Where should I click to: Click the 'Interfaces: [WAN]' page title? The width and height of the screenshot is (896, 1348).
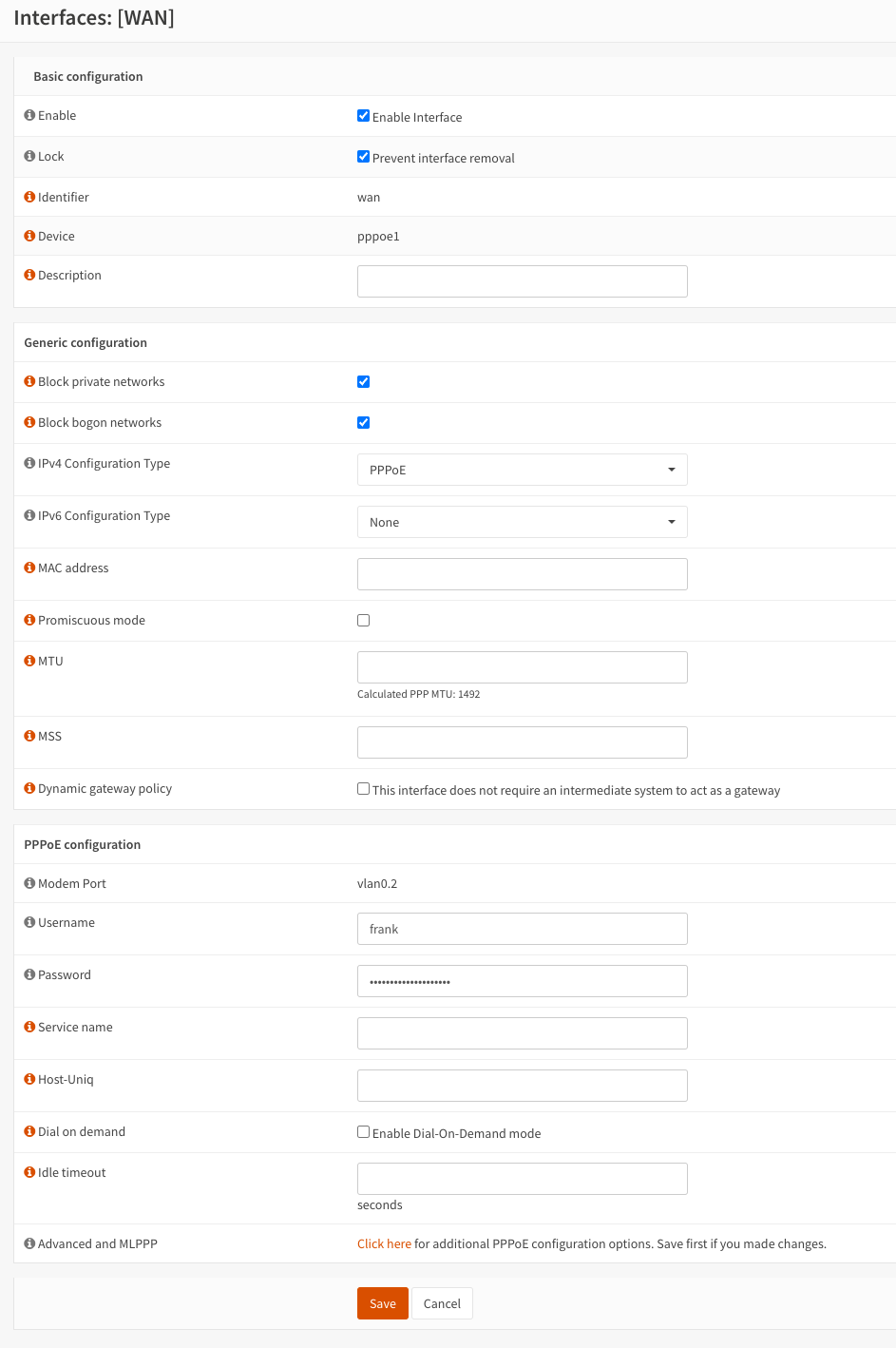[x=94, y=18]
